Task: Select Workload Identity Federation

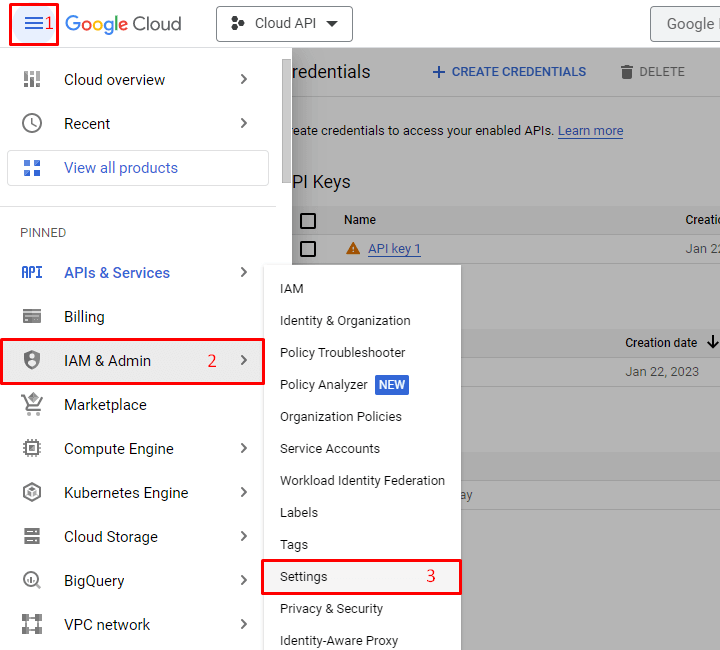Action: click(362, 481)
